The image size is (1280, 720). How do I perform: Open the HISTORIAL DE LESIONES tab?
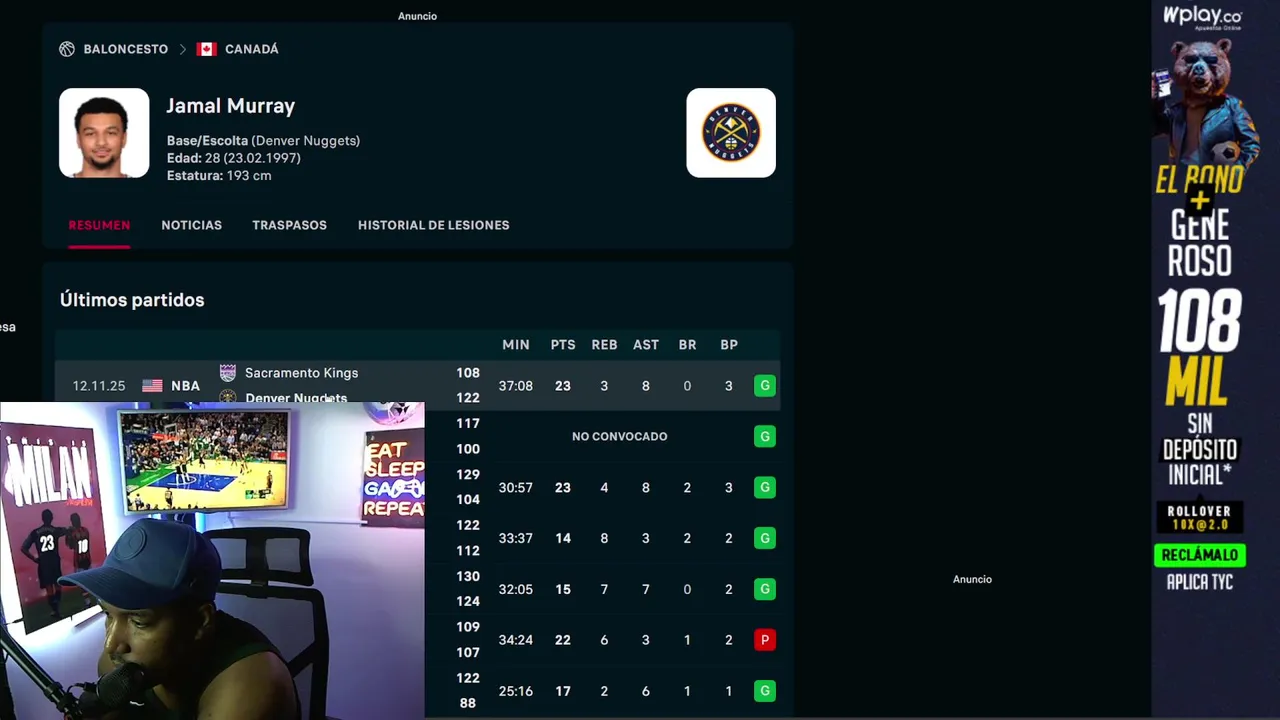[434, 225]
